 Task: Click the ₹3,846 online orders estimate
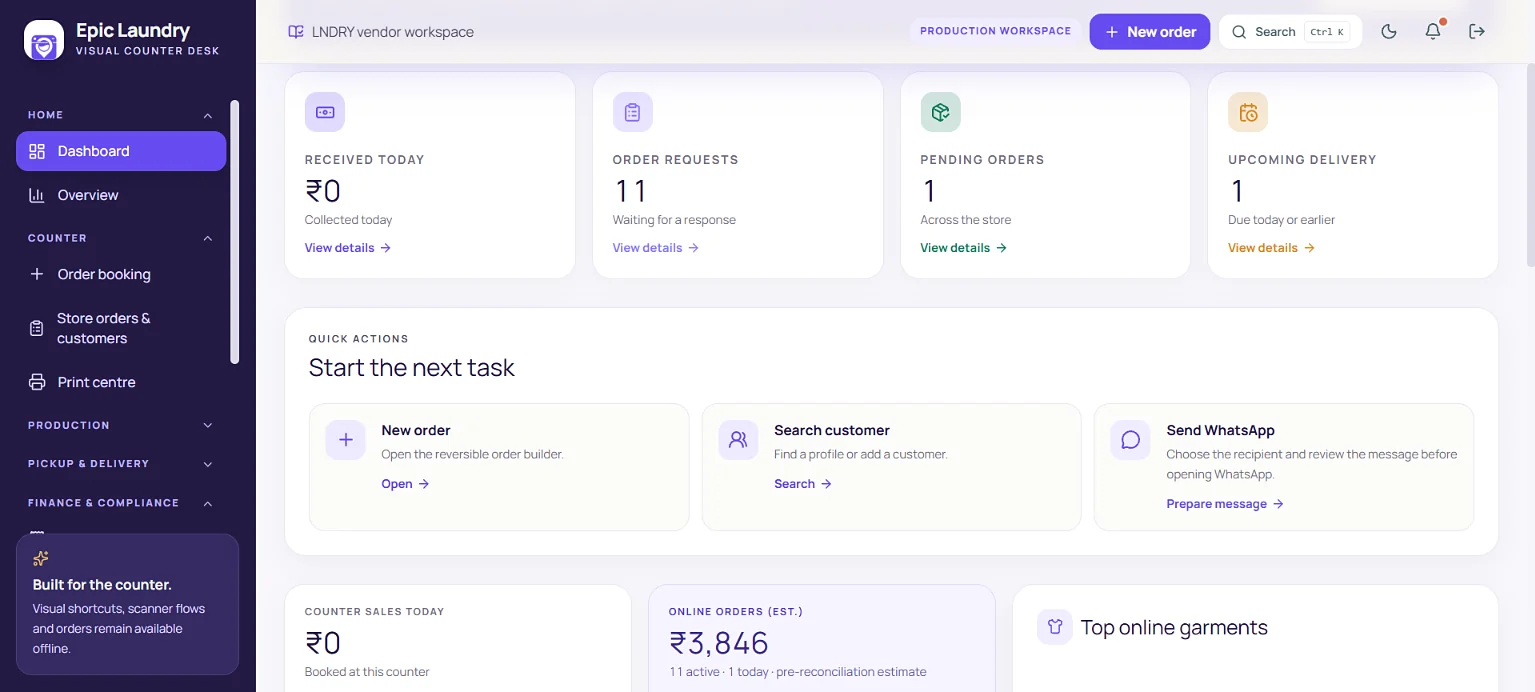tap(719, 642)
